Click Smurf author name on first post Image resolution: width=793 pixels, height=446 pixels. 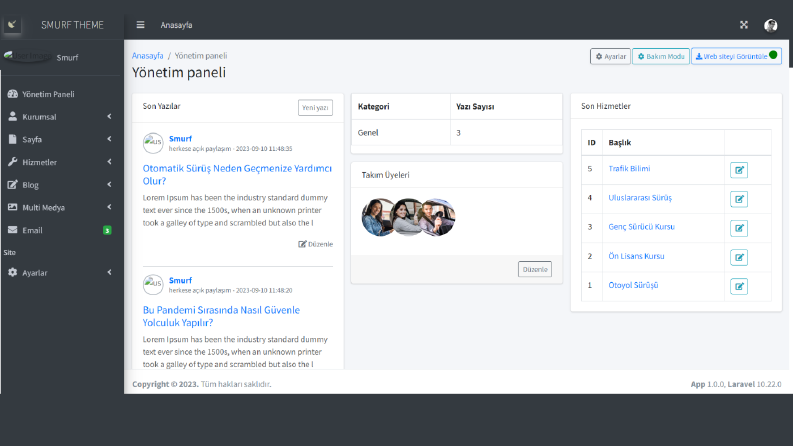coord(180,139)
